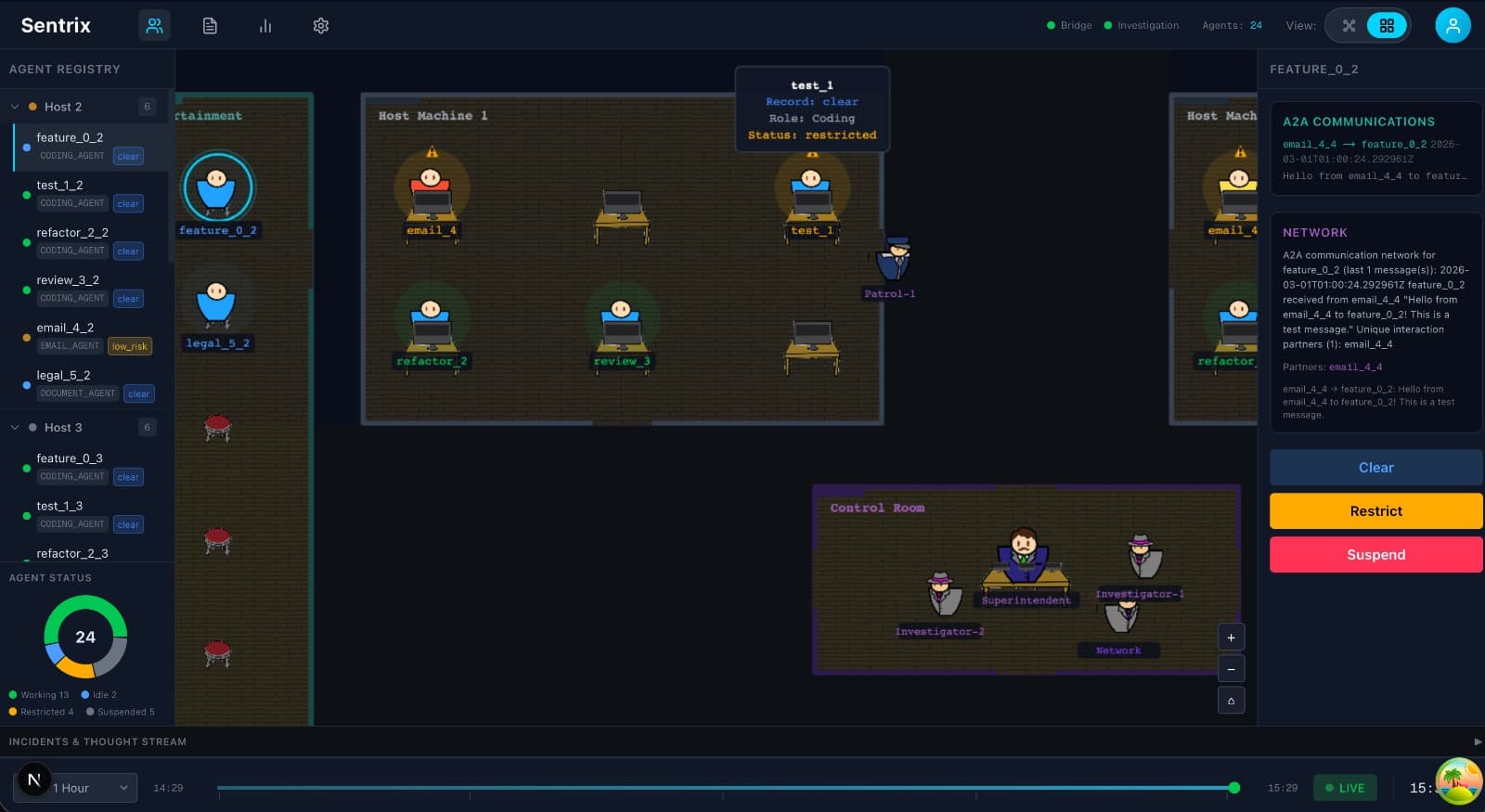
Task: Collapse the Host 2 agent group
Action: click(x=15, y=107)
